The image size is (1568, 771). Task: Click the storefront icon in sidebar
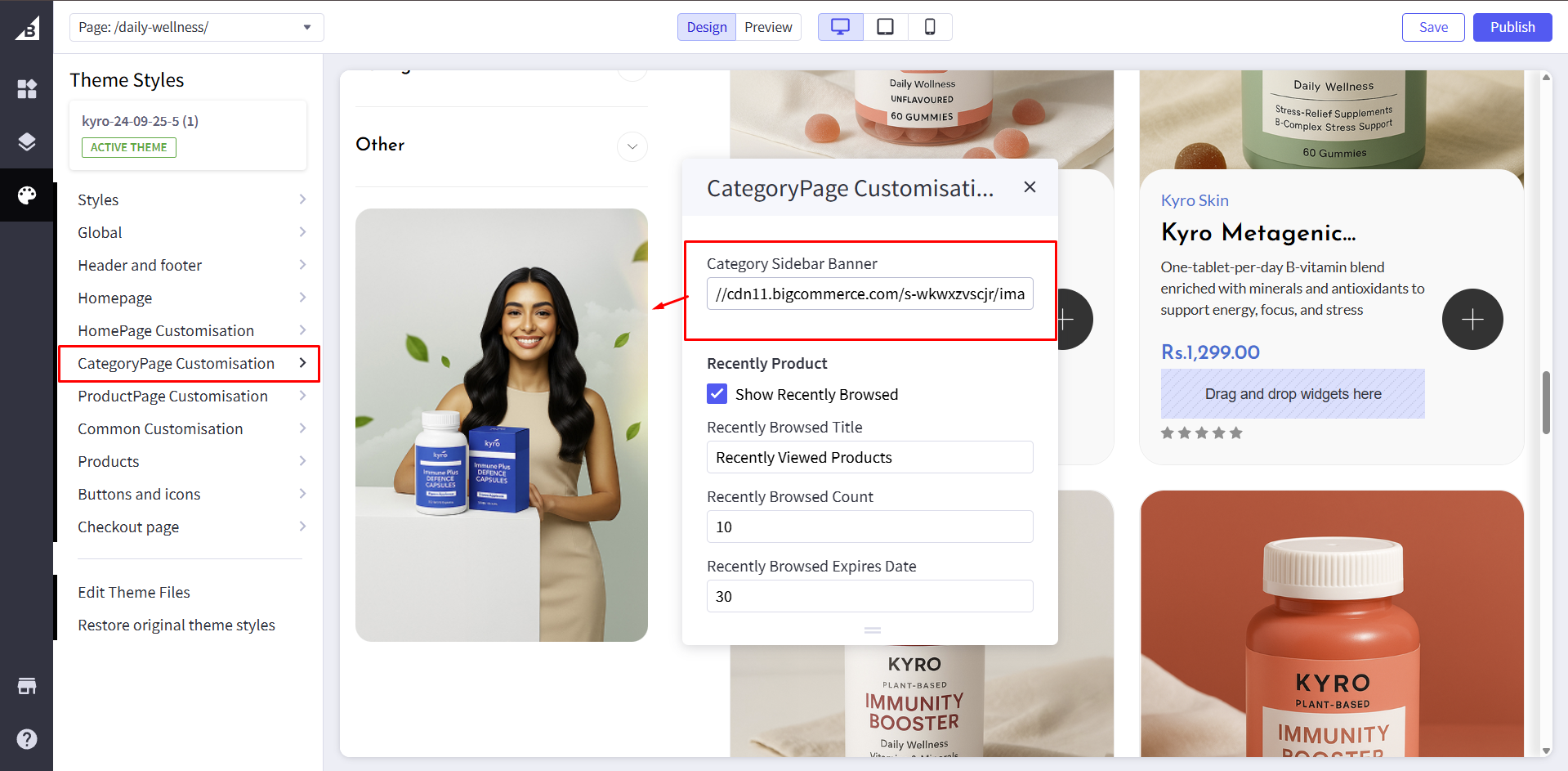click(x=27, y=685)
